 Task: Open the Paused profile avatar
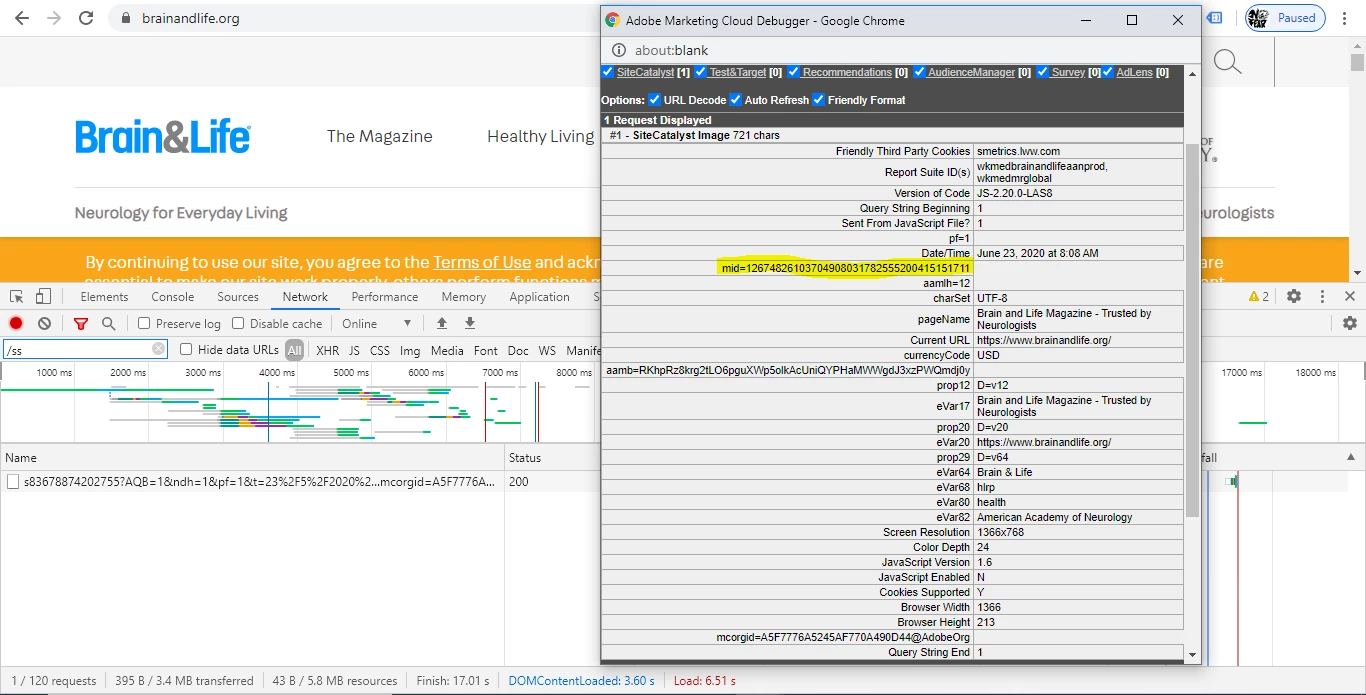tap(1284, 18)
